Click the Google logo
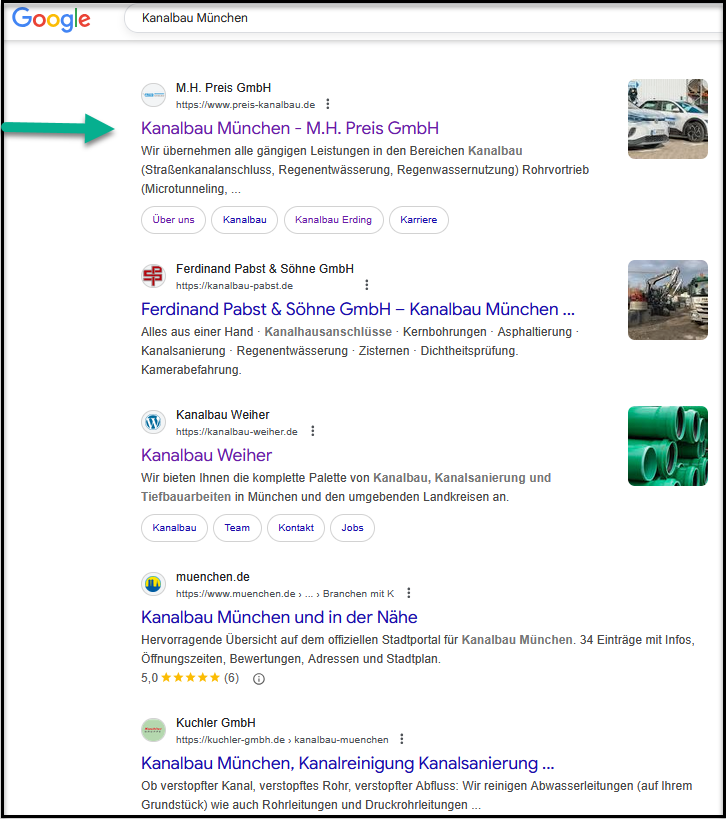 pos(51,19)
